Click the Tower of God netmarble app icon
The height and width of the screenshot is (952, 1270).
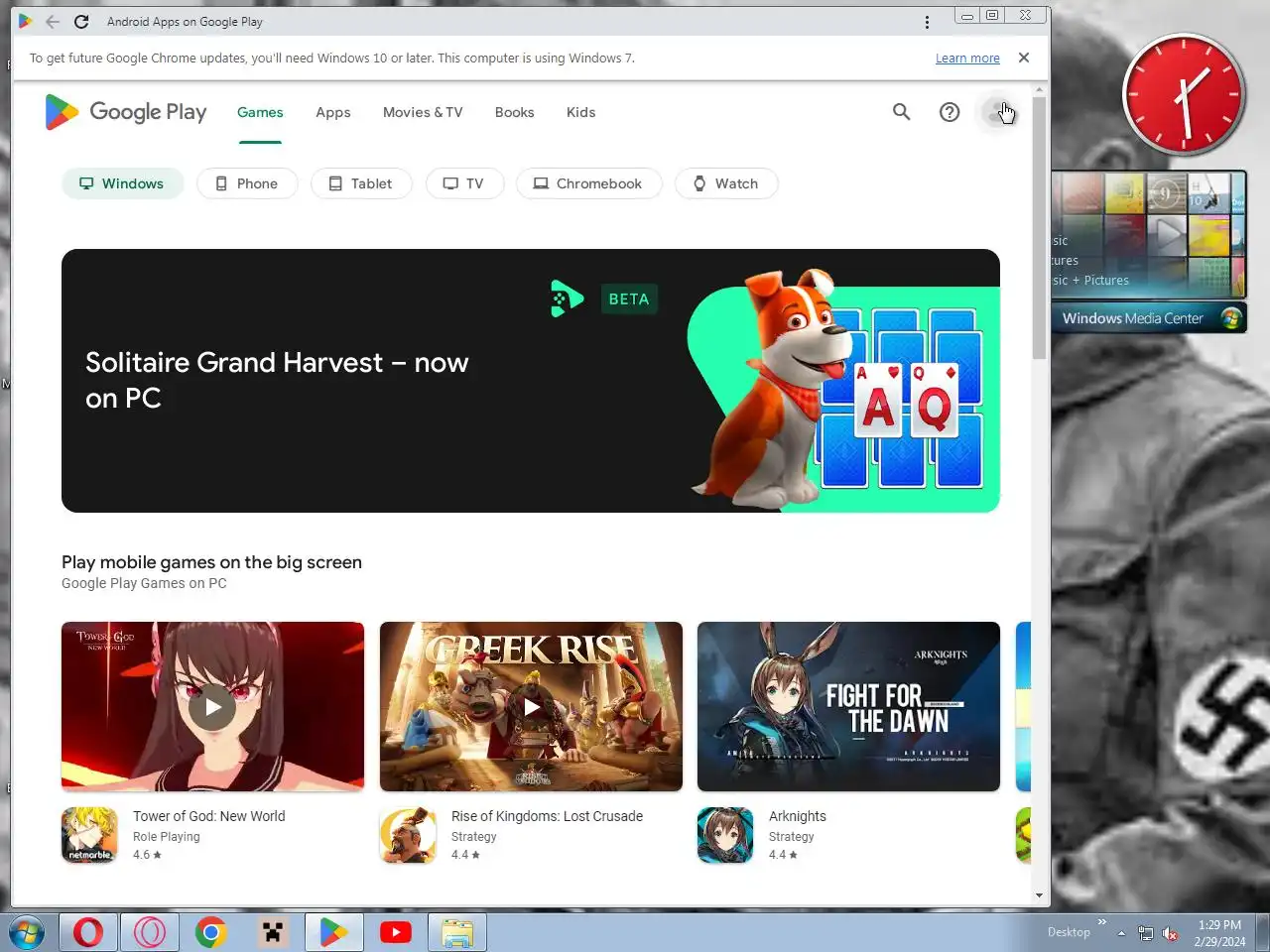(x=90, y=835)
